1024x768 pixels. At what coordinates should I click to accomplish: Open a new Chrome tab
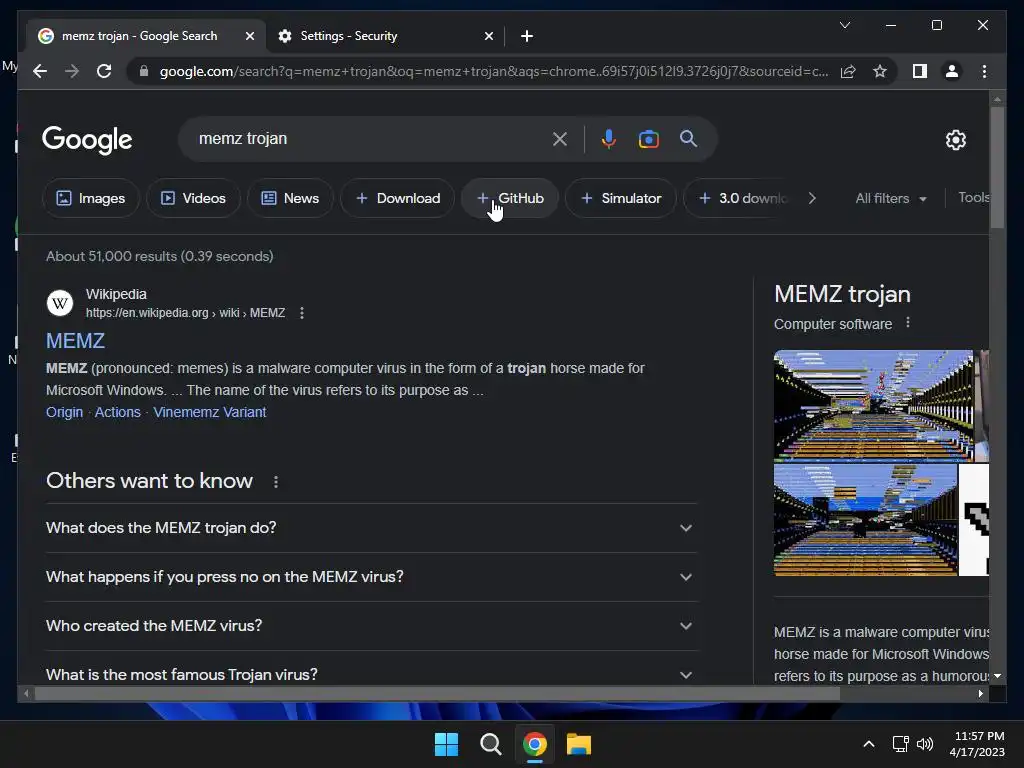click(527, 36)
